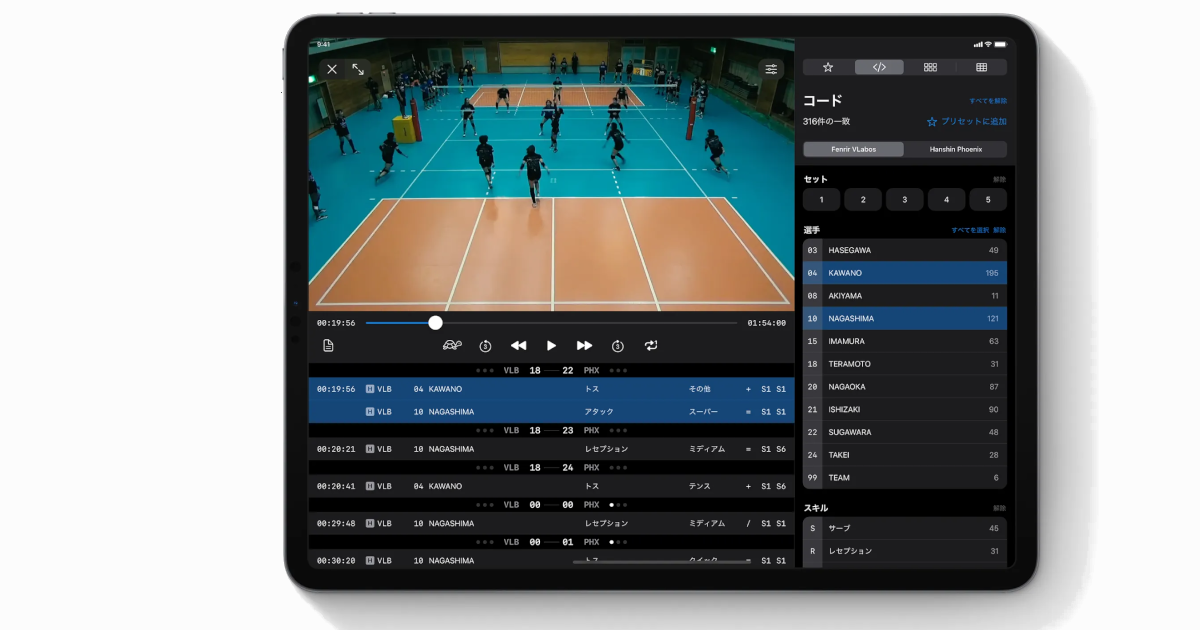Image resolution: width=1200 pixels, height=630 pixels.
Task: Select the slow-motion turtle playback icon
Action: coord(452,345)
